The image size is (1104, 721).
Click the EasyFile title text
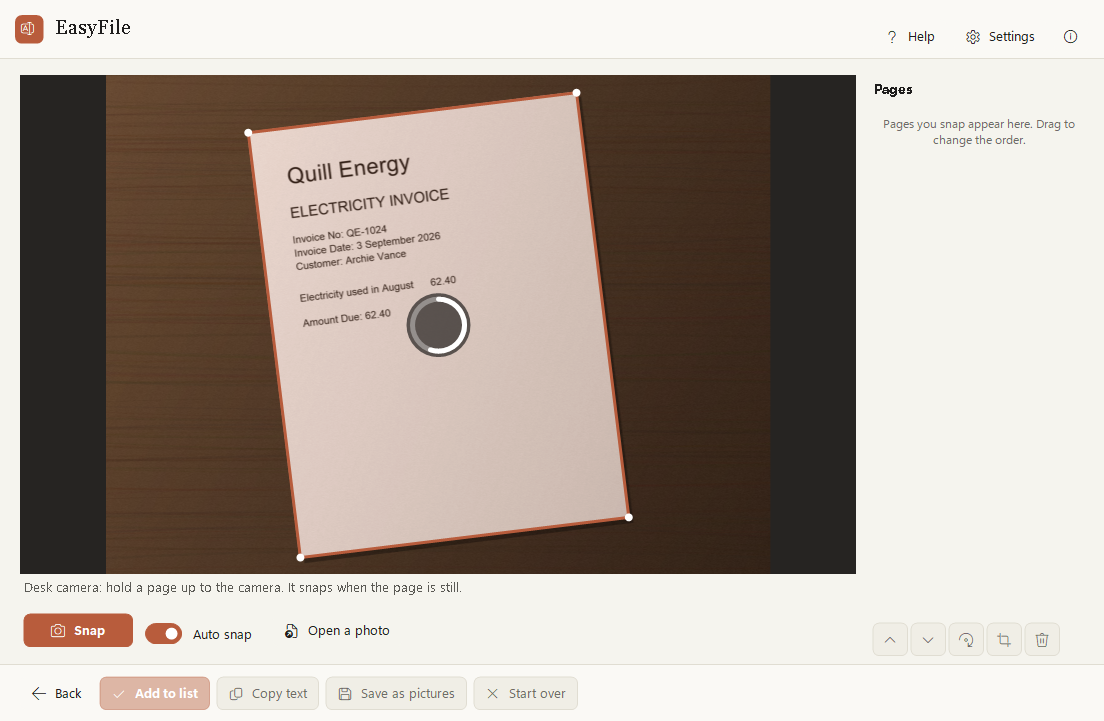pos(93,27)
